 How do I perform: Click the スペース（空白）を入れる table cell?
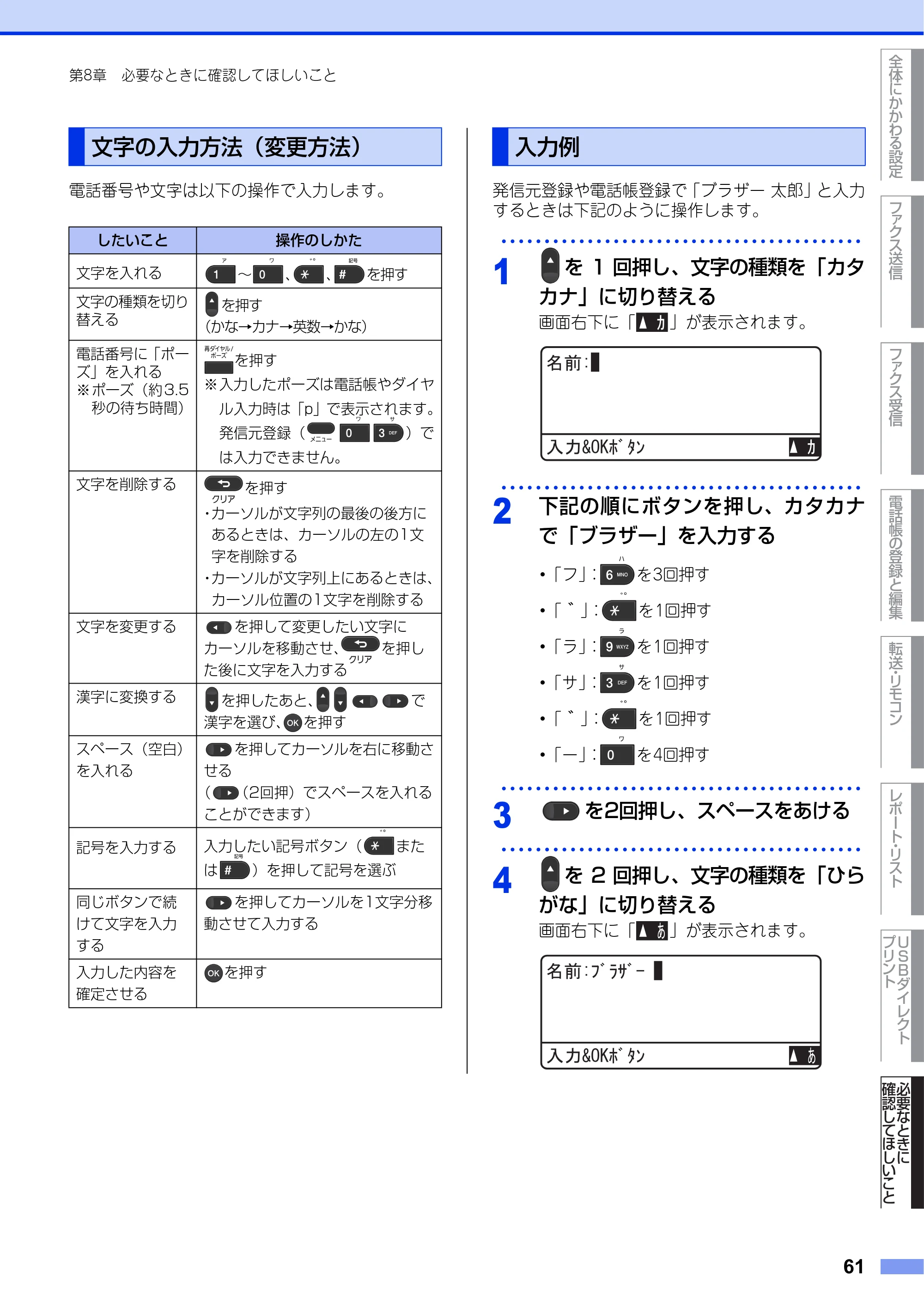point(133,782)
